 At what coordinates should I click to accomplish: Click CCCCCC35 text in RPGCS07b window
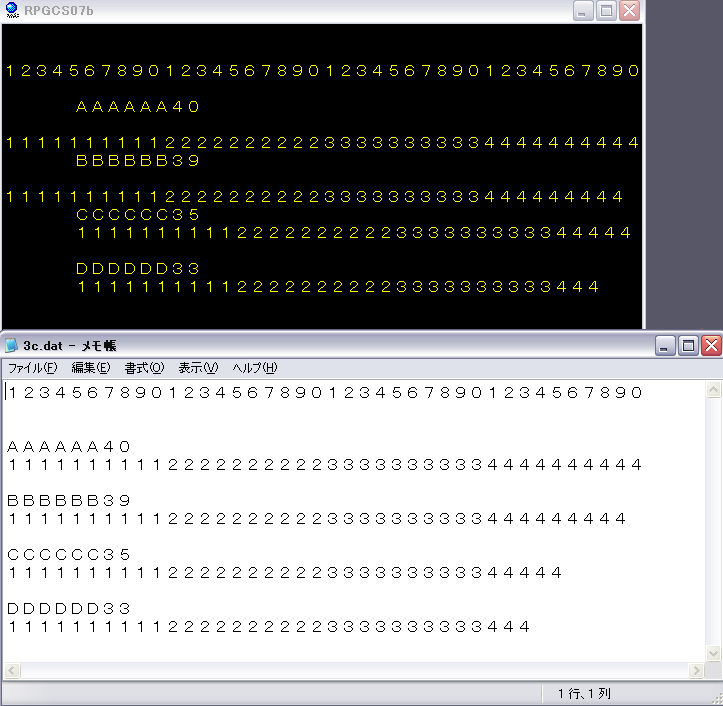(137, 214)
